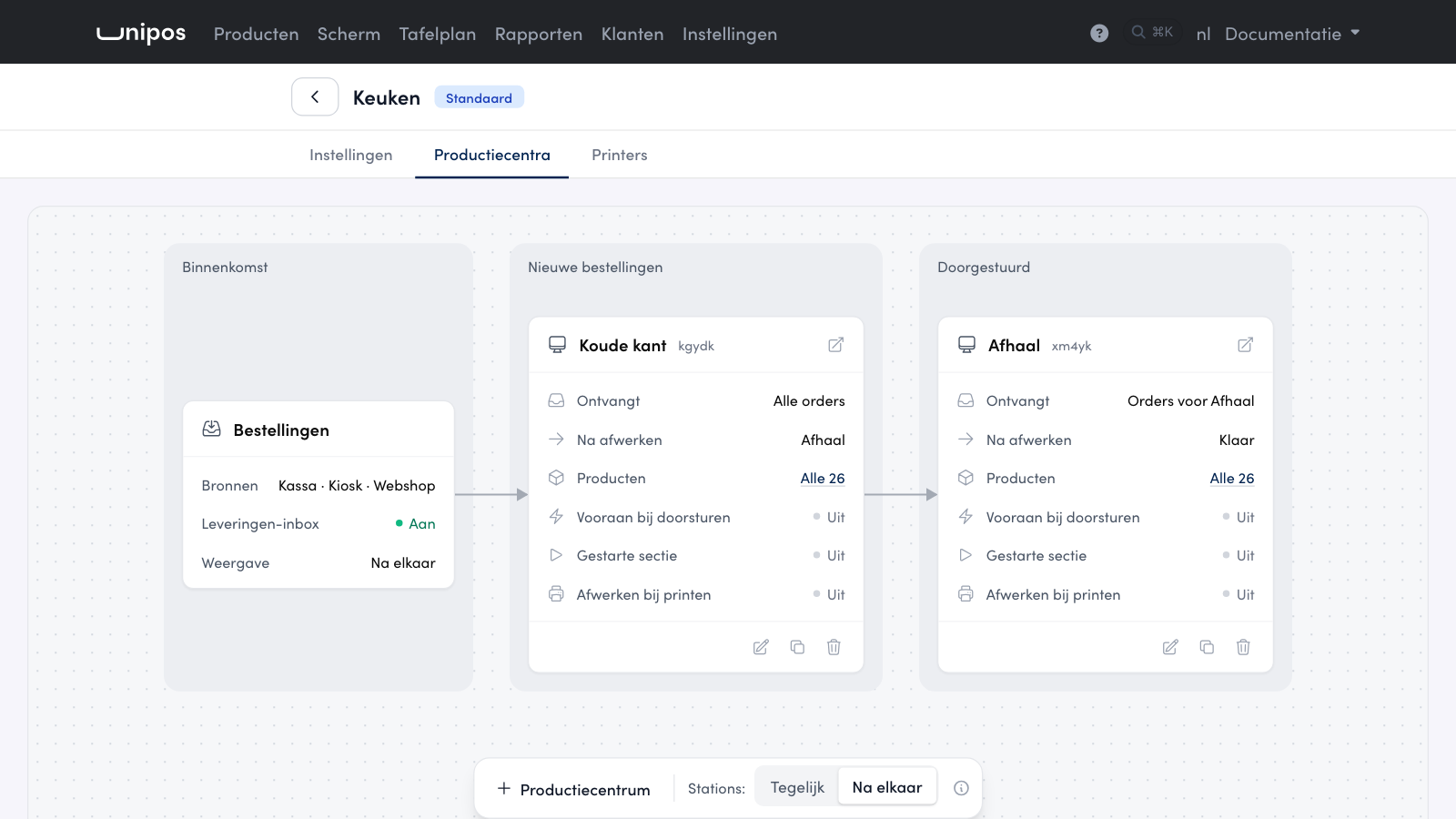Switch to the Instellingen tab under Keuken
The width and height of the screenshot is (1456, 819).
pyautogui.click(x=350, y=155)
